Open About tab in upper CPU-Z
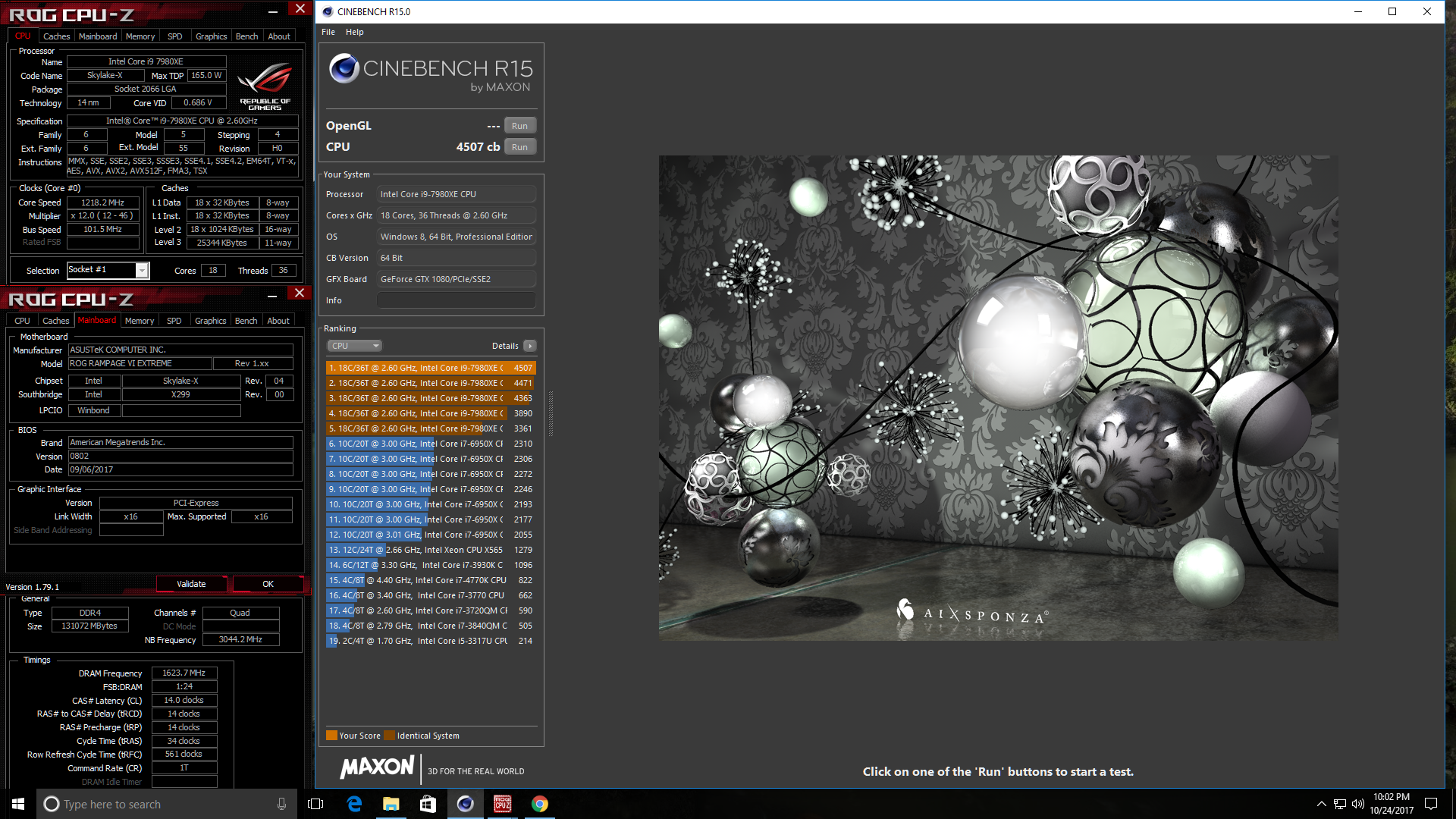Screen dimensions: 1456x819 point(279,36)
